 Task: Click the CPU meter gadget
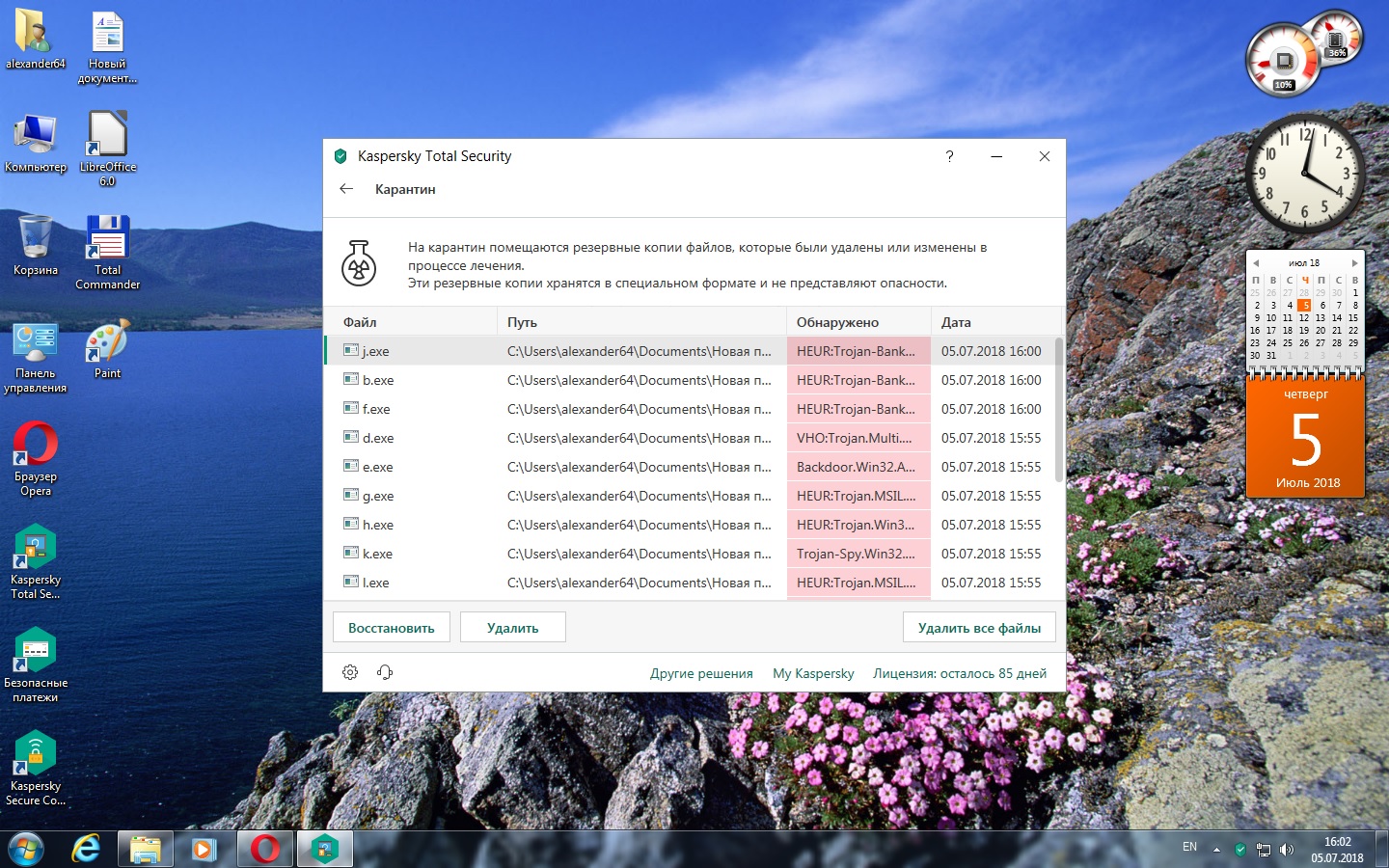(1283, 60)
